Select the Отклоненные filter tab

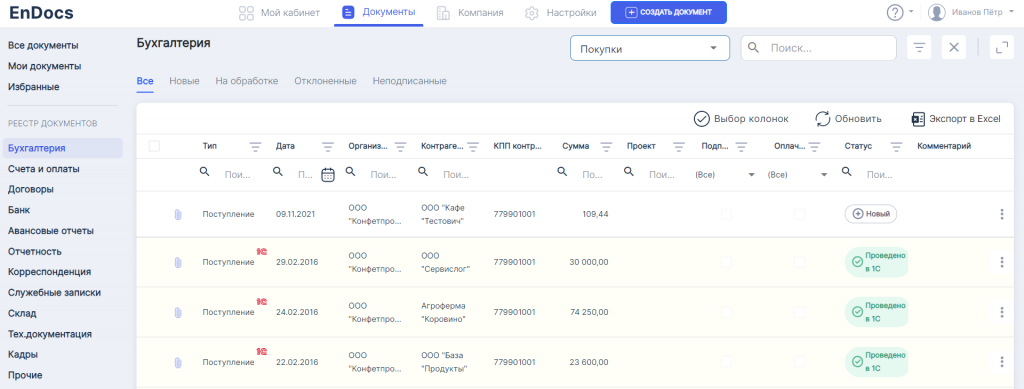[x=325, y=81]
